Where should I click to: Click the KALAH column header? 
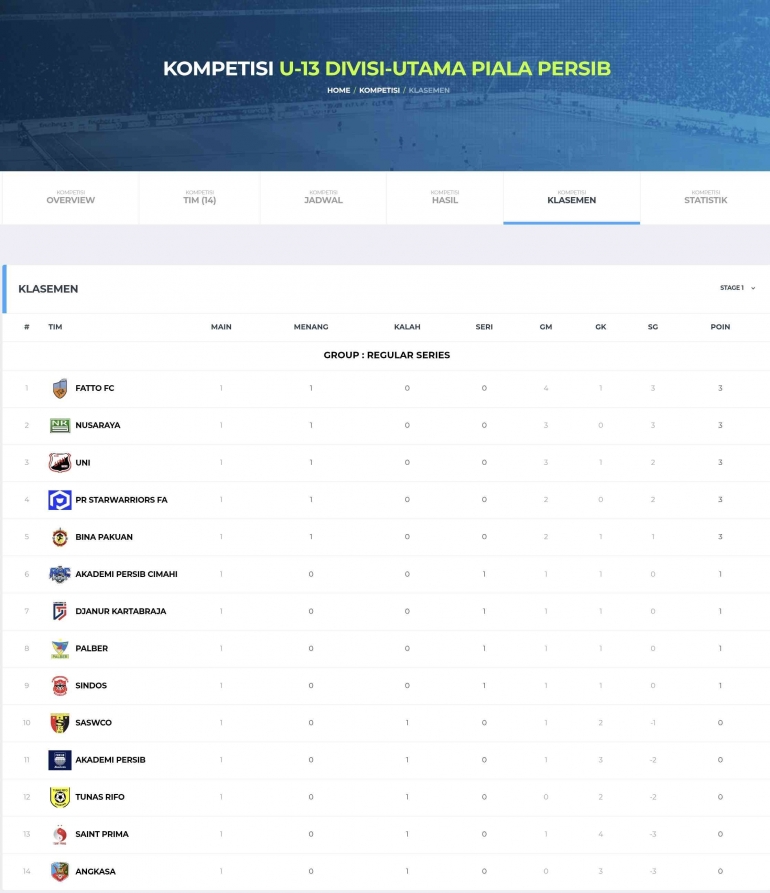(x=407, y=327)
